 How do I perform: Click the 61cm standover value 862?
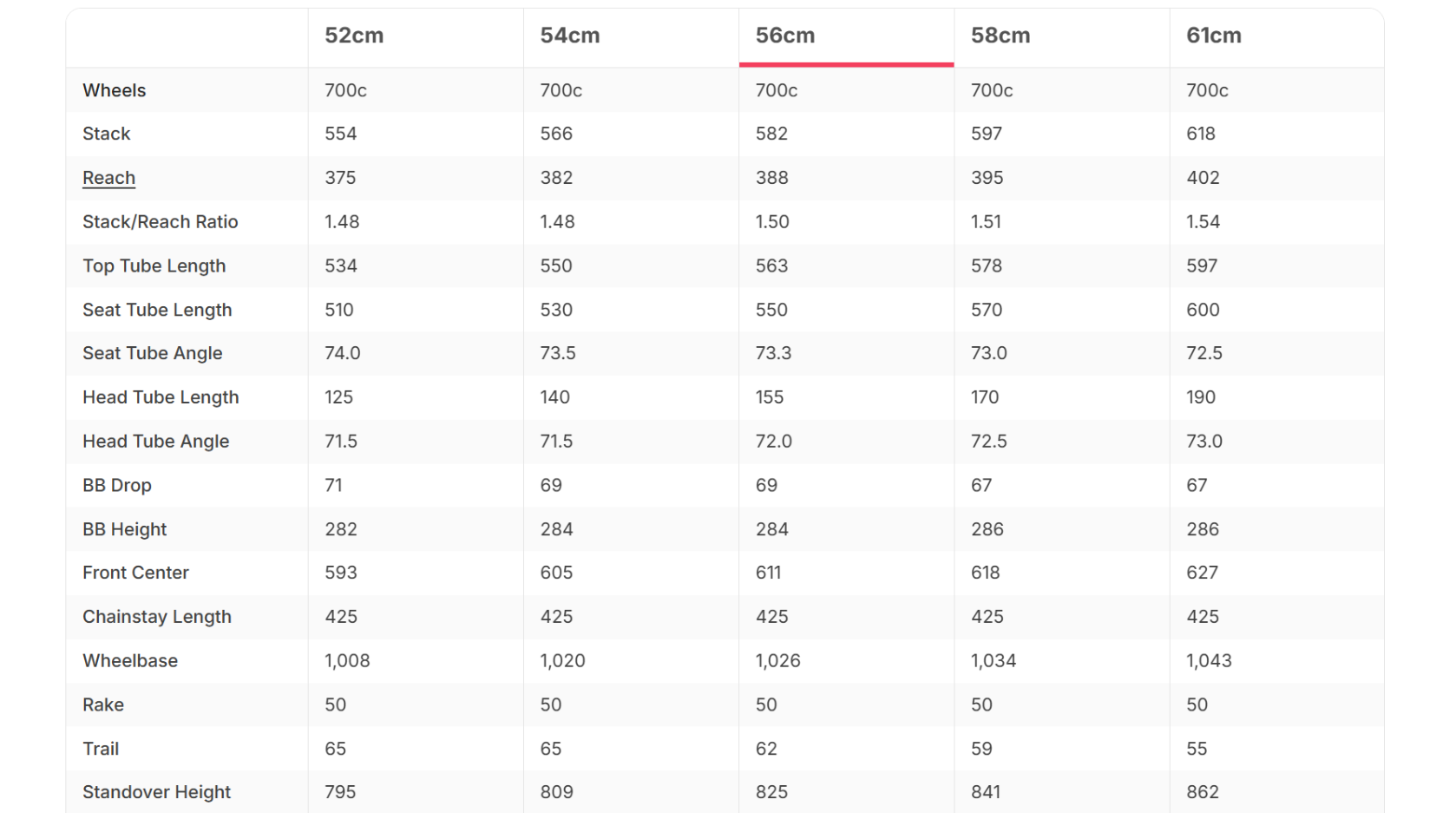point(1203,792)
